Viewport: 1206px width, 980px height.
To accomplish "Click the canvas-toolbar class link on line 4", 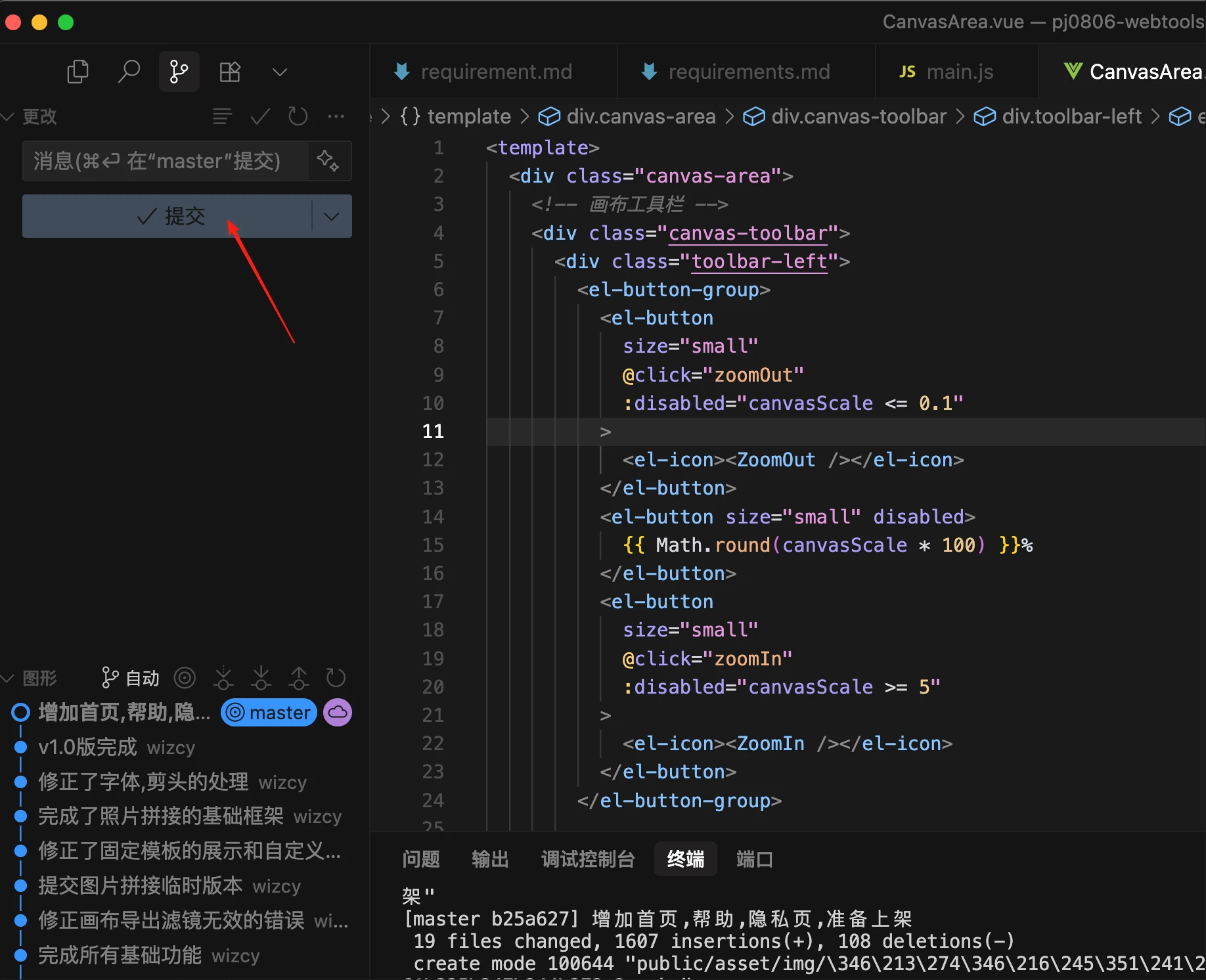I will click(x=748, y=233).
